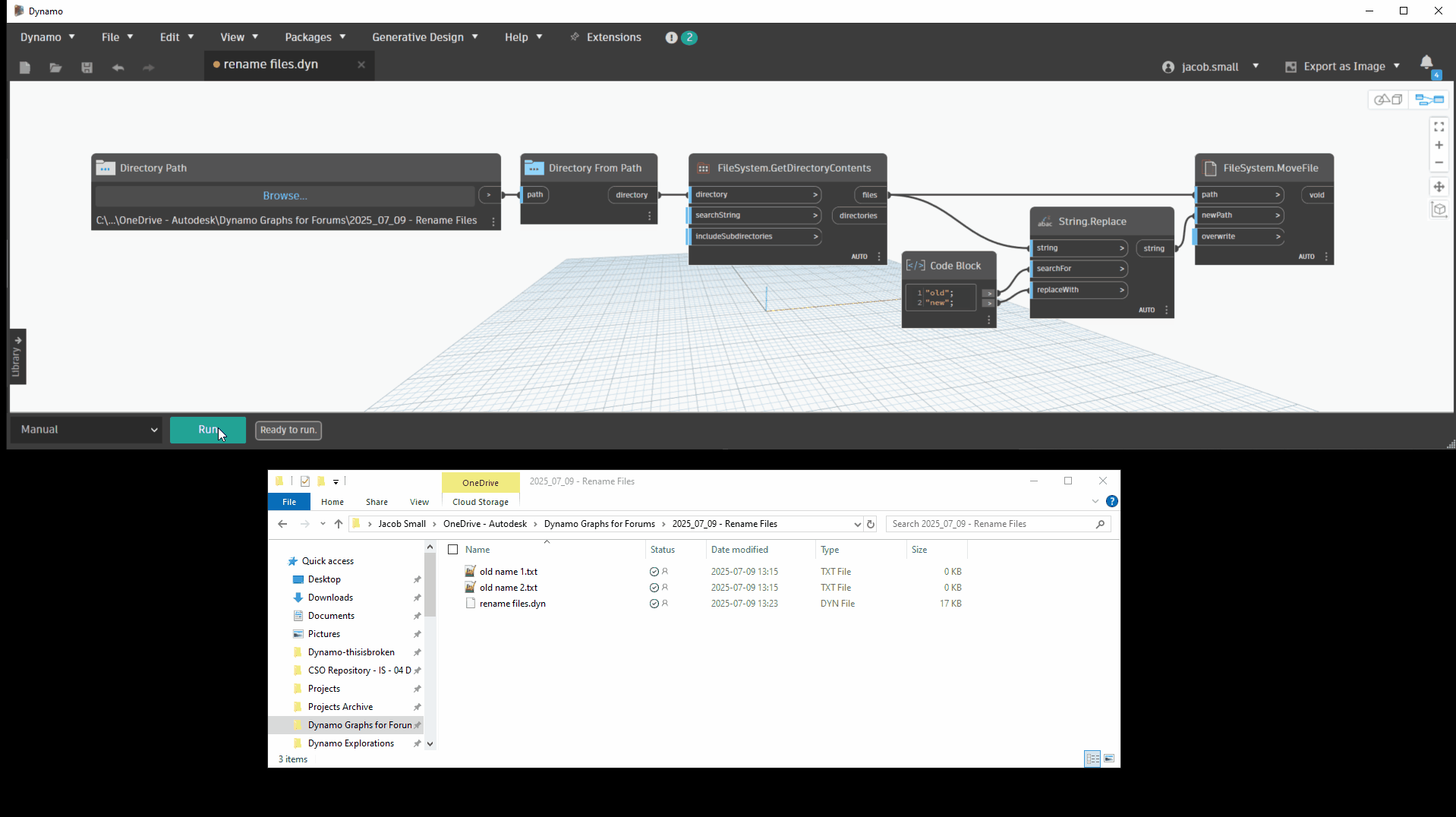The image size is (1456, 817).
Task: Open the Extensions menu
Action: pos(606,37)
